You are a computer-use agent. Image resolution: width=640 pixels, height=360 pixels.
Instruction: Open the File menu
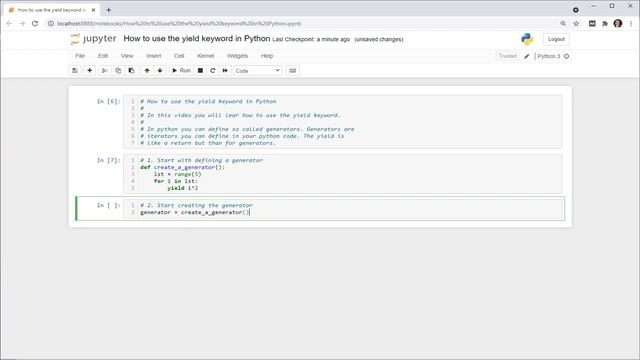80,56
